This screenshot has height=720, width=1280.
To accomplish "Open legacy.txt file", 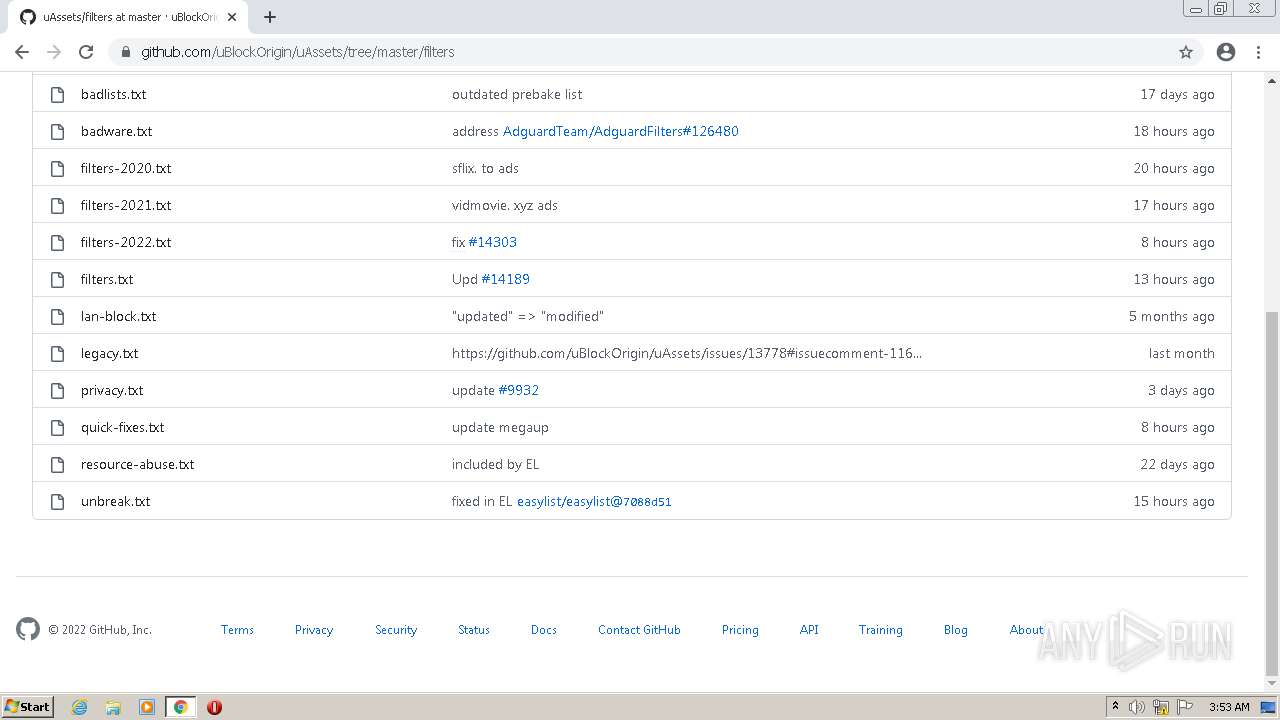I will pyautogui.click(x=109, y=353).
